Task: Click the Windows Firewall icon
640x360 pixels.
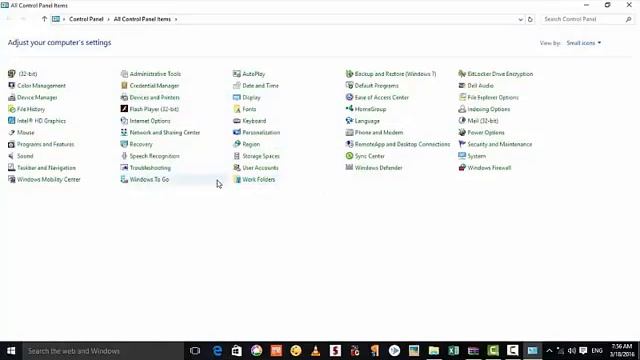Action: 462,168
